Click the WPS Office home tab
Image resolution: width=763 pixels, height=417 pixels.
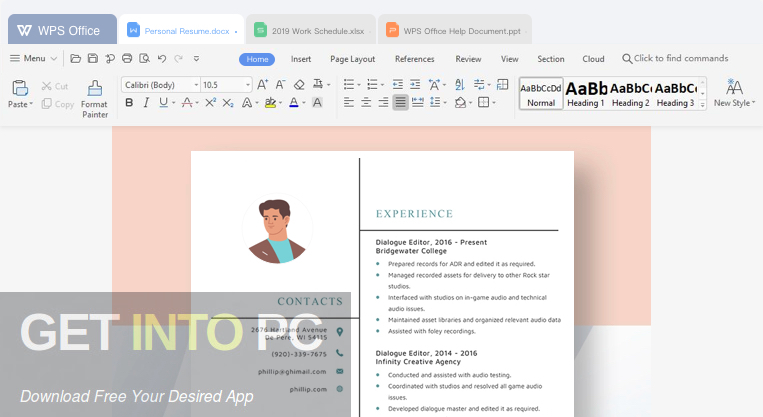(62, 30)
